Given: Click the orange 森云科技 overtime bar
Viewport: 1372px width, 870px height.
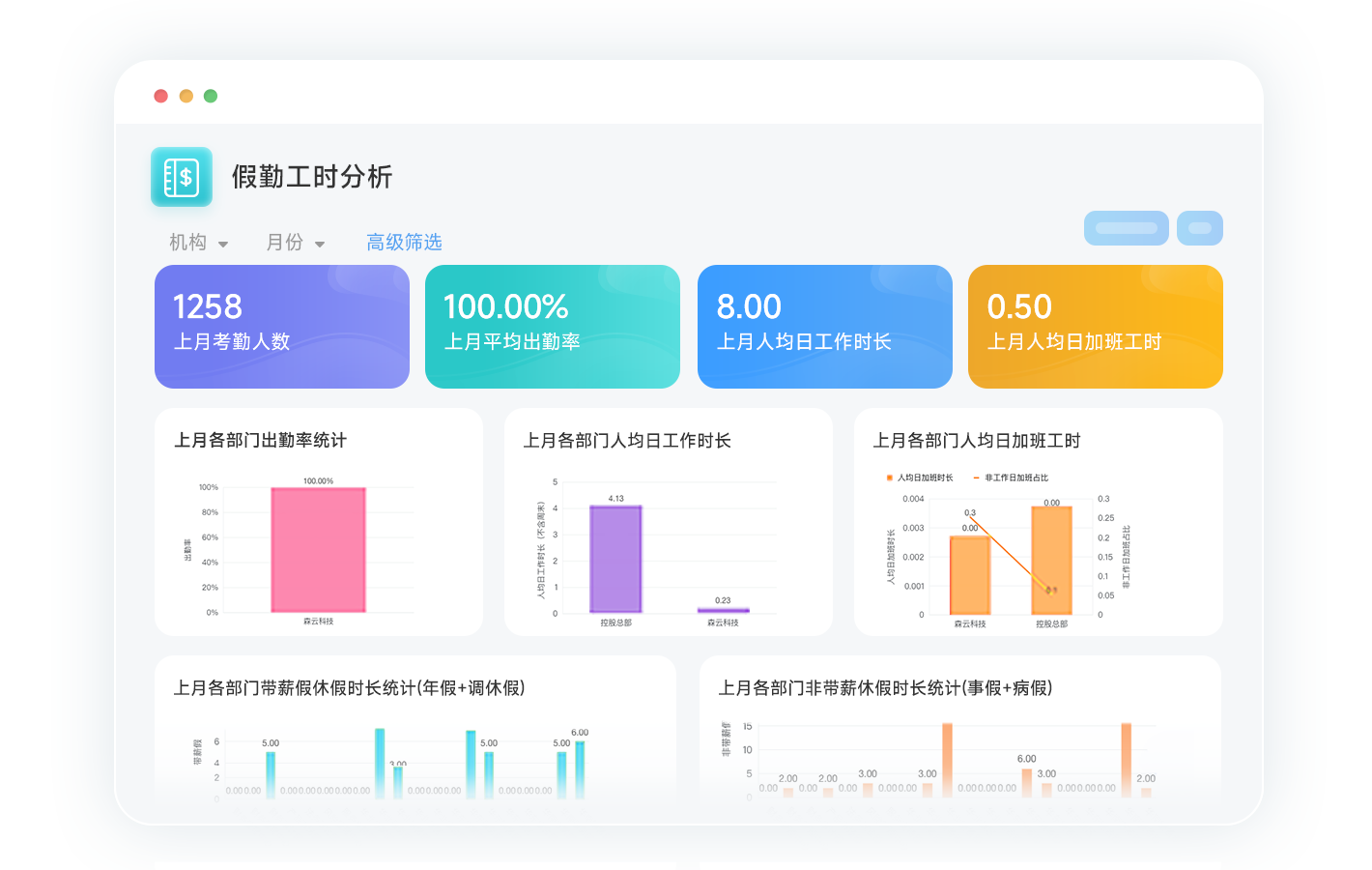Looking at the screenshot, I should [x=970, y=574].
